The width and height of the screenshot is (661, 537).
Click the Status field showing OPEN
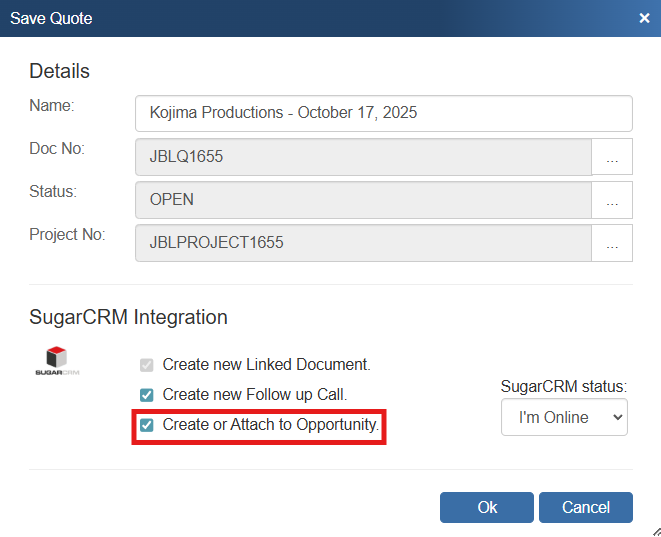pos(363,200)
